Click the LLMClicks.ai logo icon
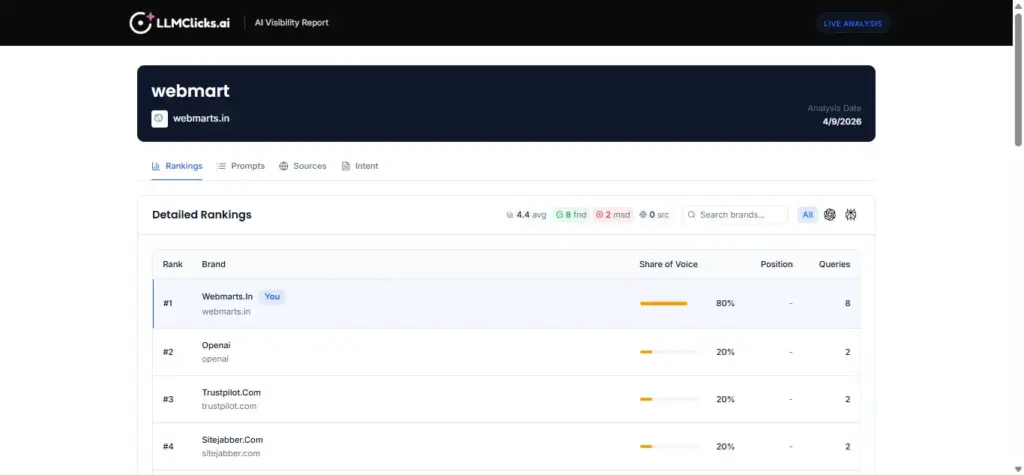1024x475 pixels. tap(141, 22)
